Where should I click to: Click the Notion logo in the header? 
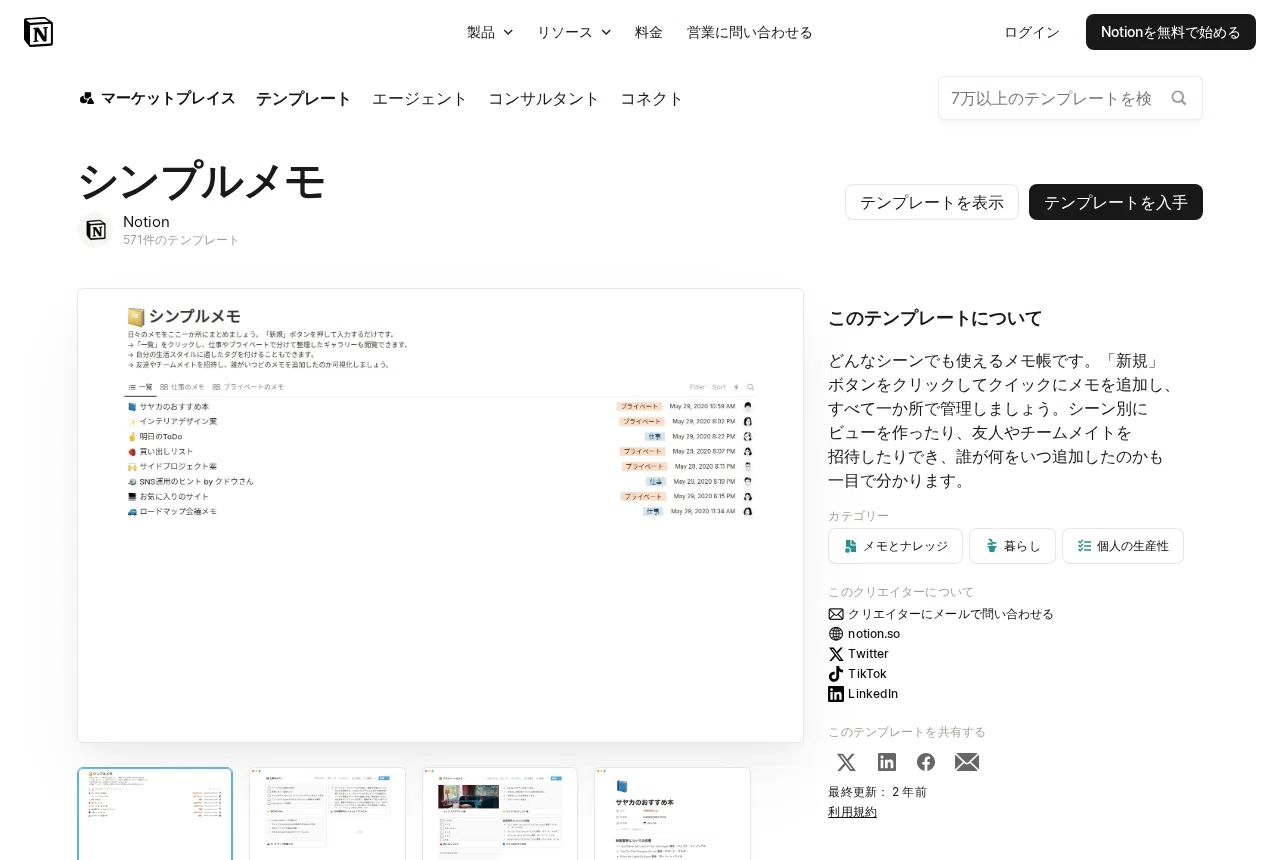coord(38,32)
